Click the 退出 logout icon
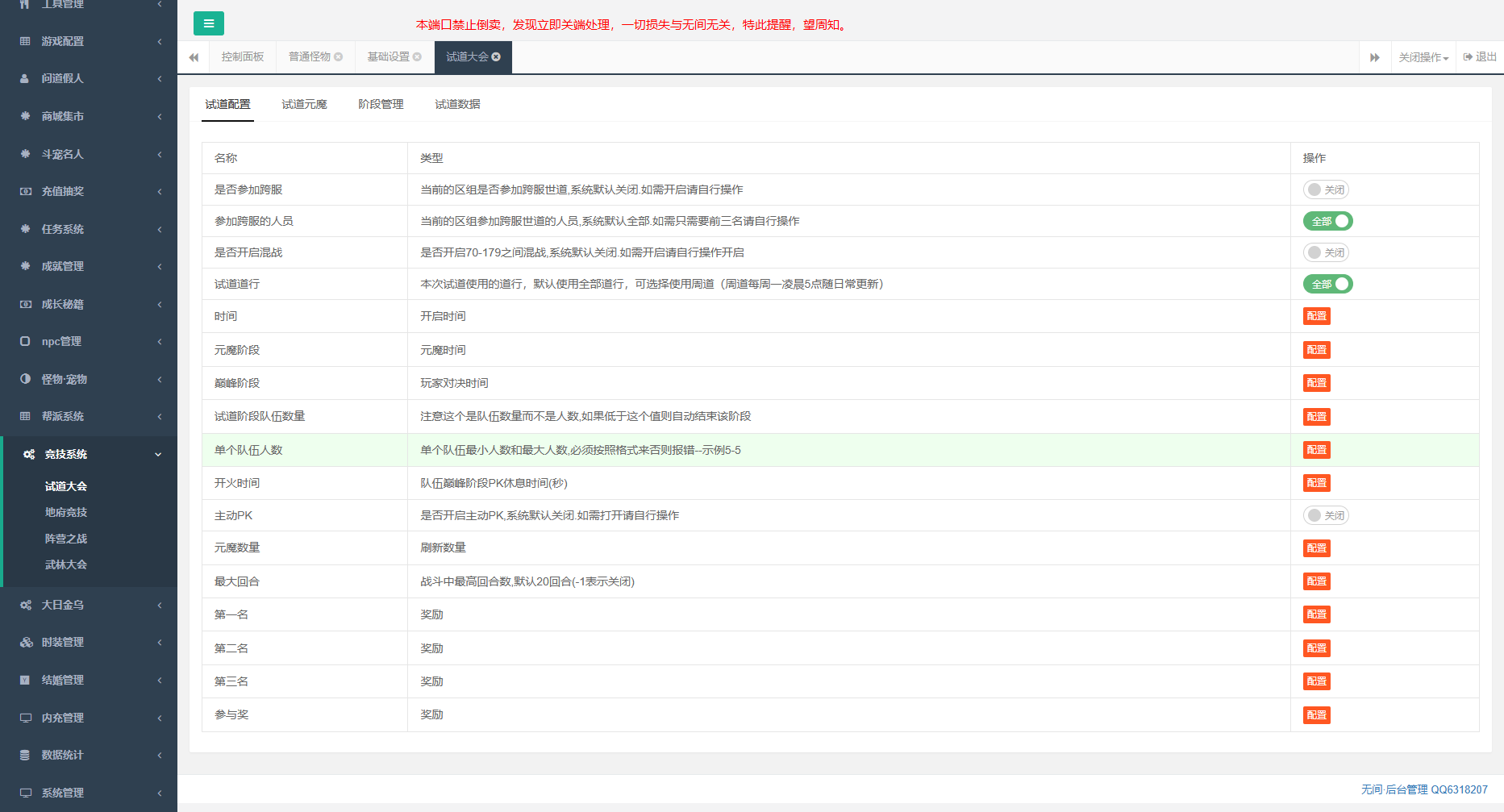1504x812 pixels. click(1468, 57)
